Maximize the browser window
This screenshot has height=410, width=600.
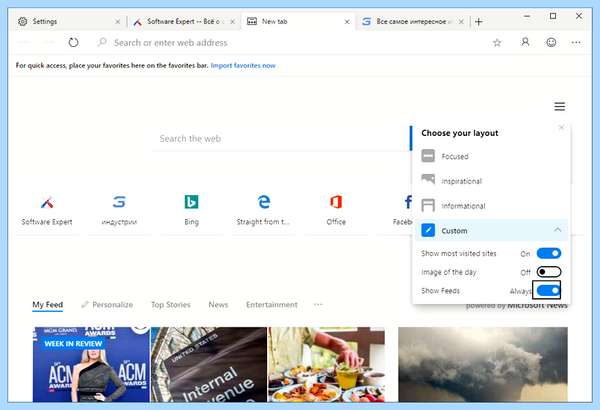pos(553,16)
